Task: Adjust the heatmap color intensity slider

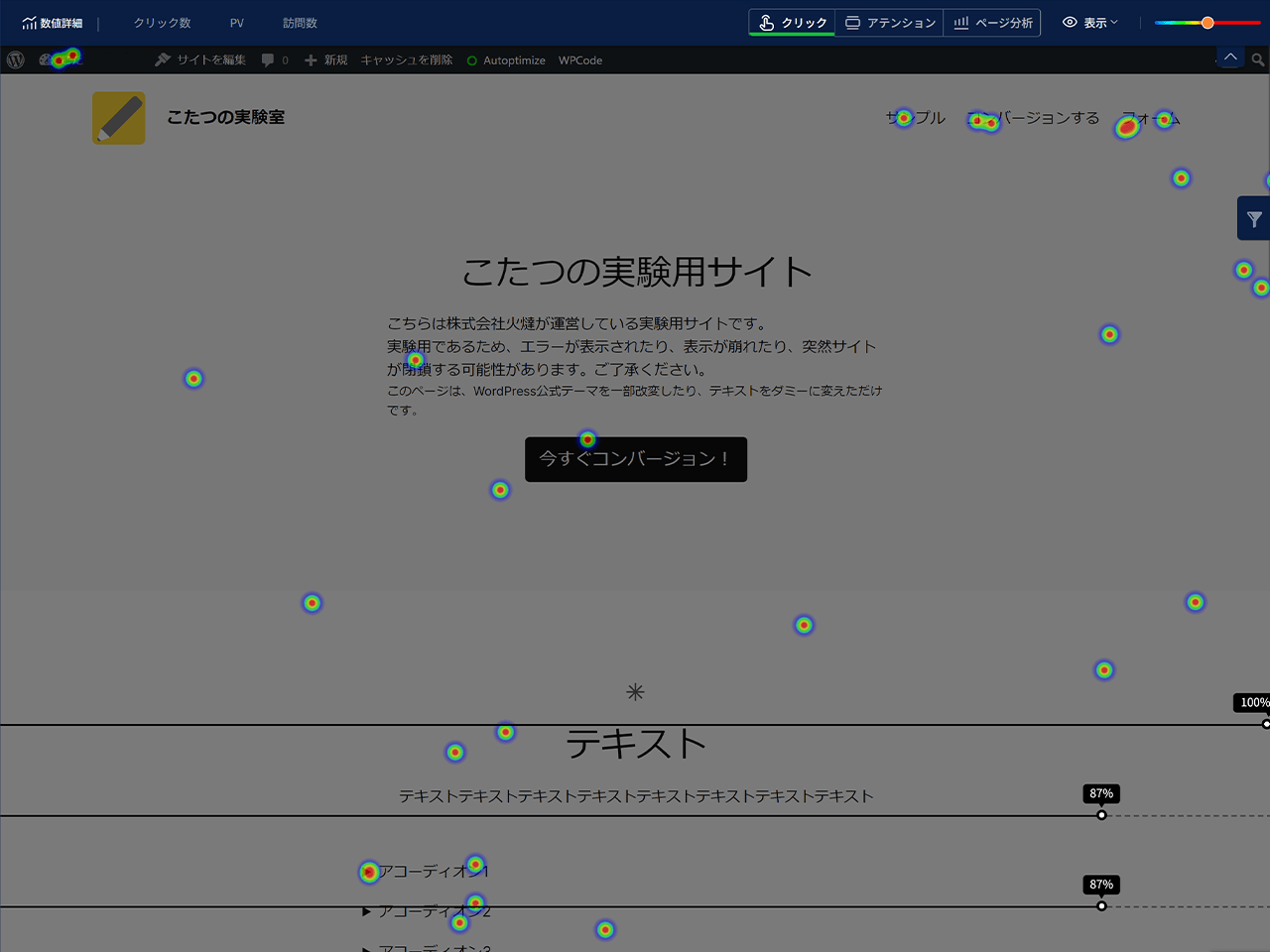Action: pos(1207,23)
